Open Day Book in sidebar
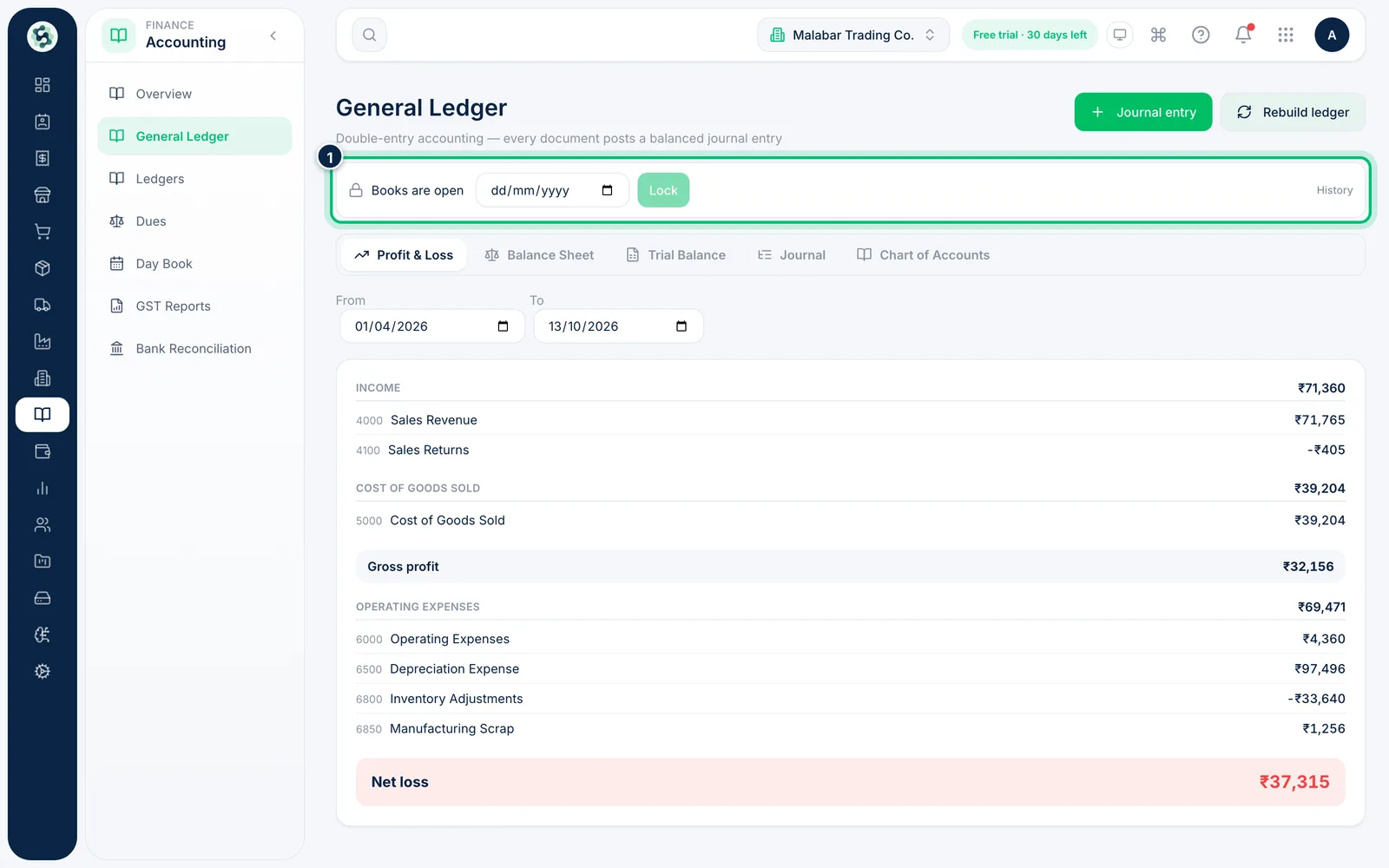This screenshot has width=1389, height=868. [194, 264]
